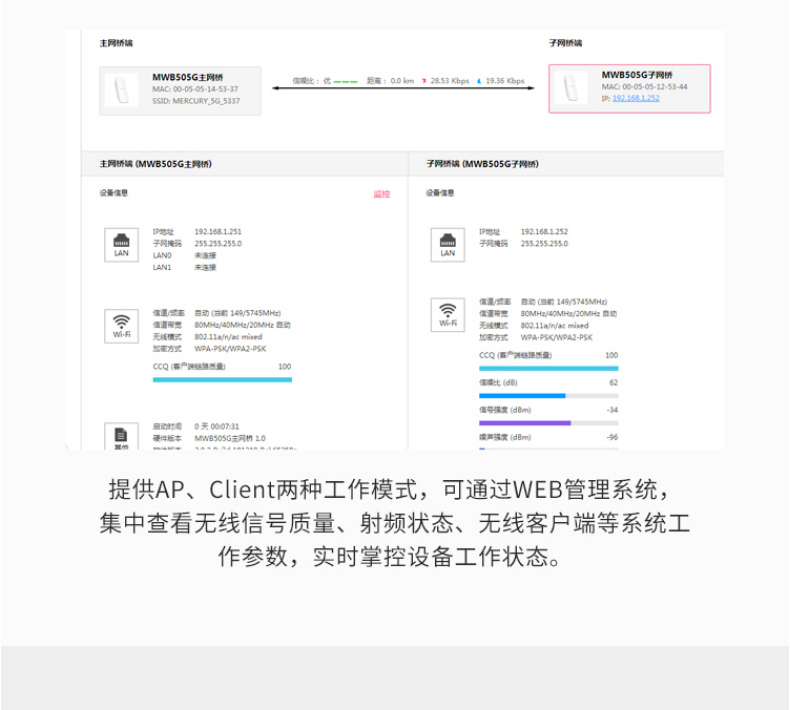
Task: Click the 设备信息 heading in 主网桥端 panel
Action: [x=114, y=193]
